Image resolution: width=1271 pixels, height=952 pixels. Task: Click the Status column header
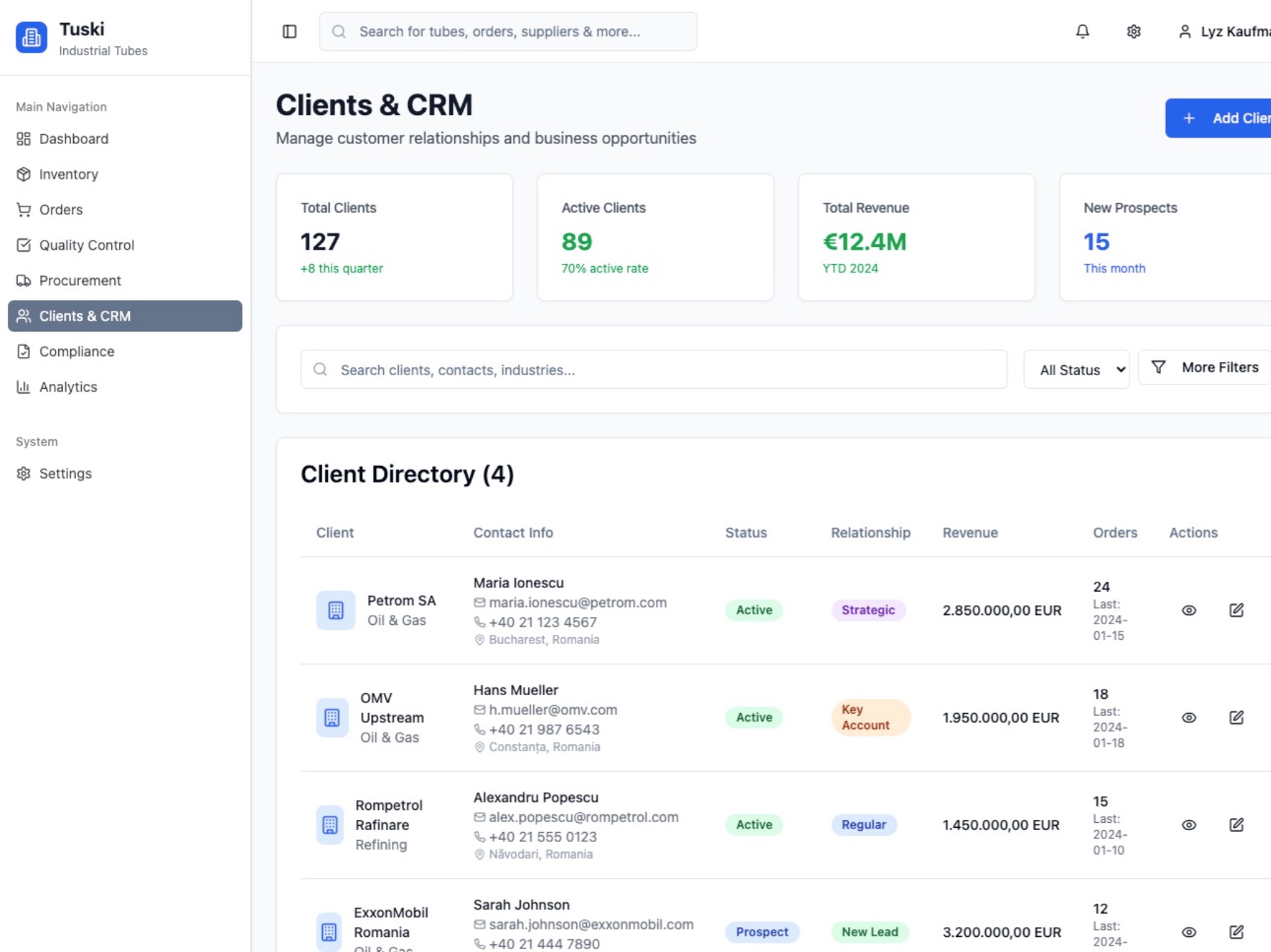[746, 533]
